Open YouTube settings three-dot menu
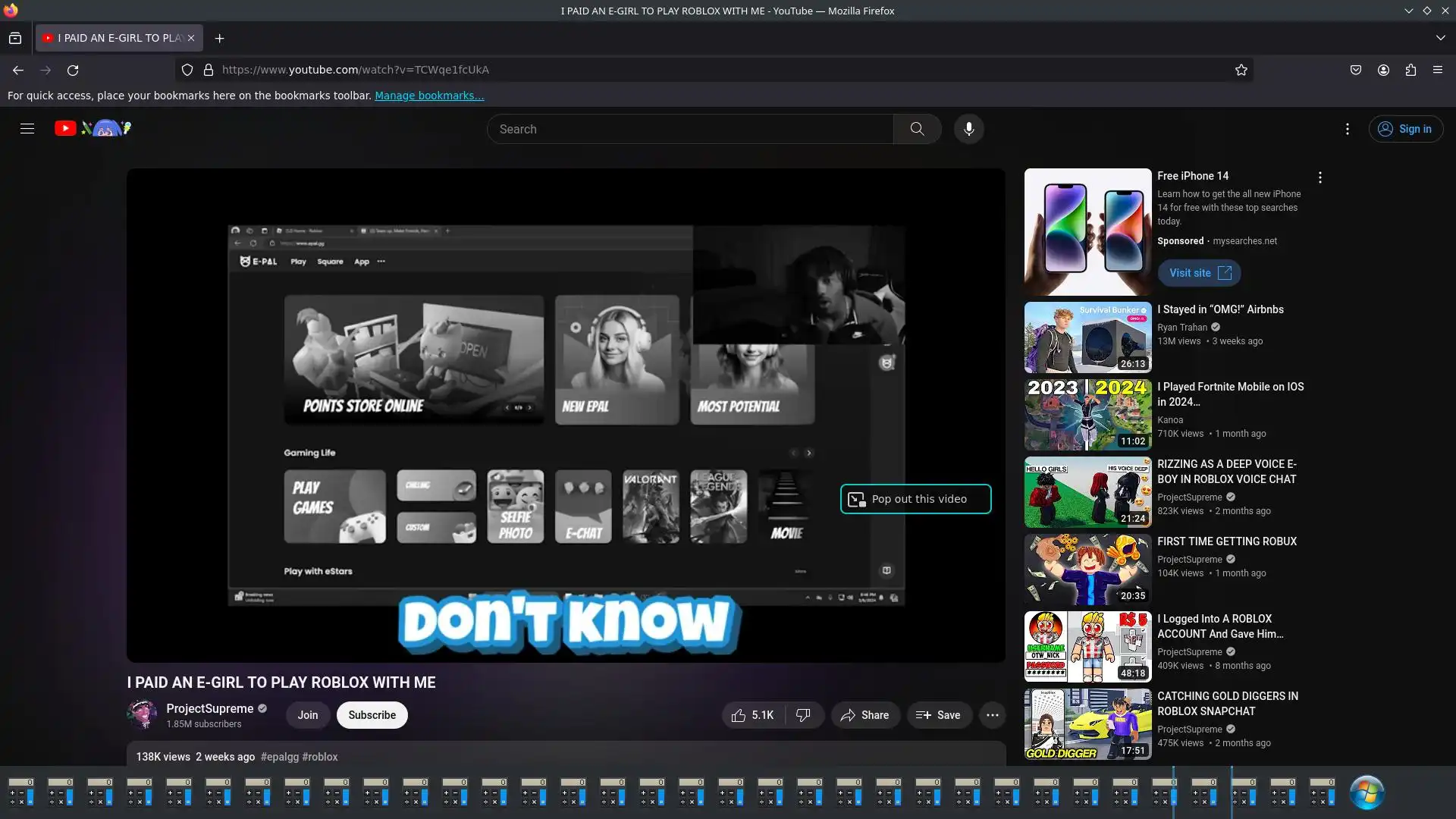The width and height of the screenshot is (1456, 819). coord(1347,129)
